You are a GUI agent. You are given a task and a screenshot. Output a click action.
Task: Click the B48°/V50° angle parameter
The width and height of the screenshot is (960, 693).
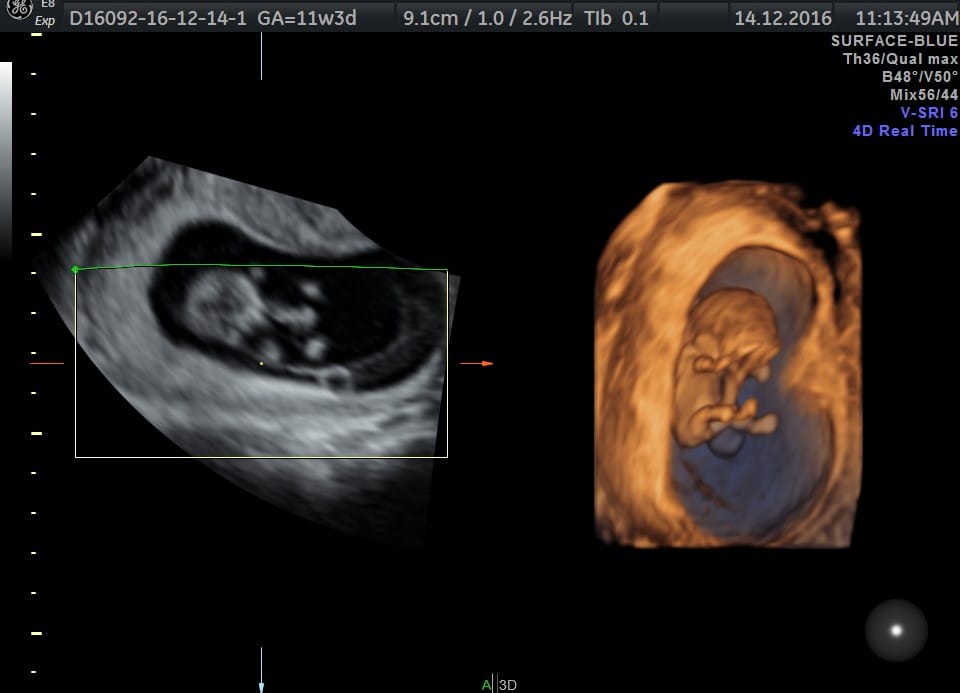pos(919,77)
